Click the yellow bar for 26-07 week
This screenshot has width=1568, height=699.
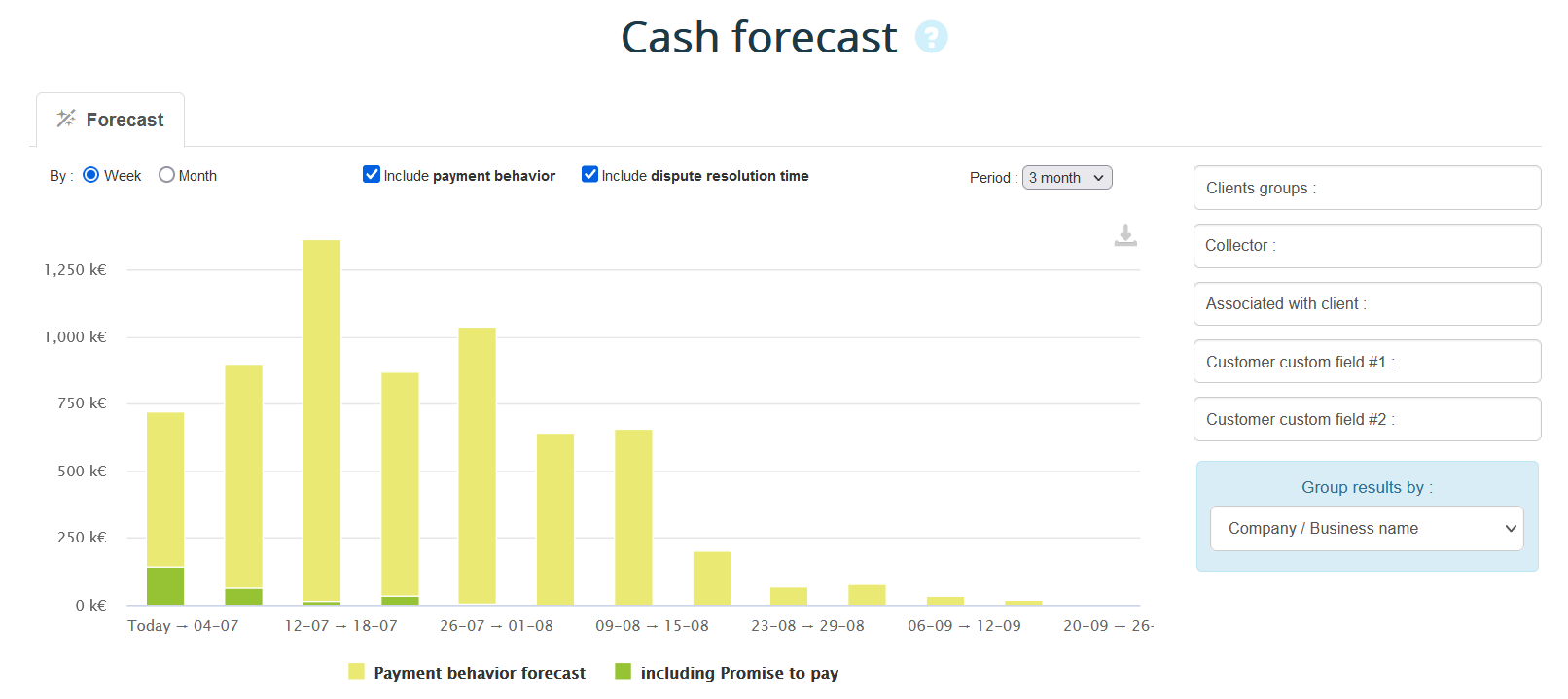(x=477, y=465)
